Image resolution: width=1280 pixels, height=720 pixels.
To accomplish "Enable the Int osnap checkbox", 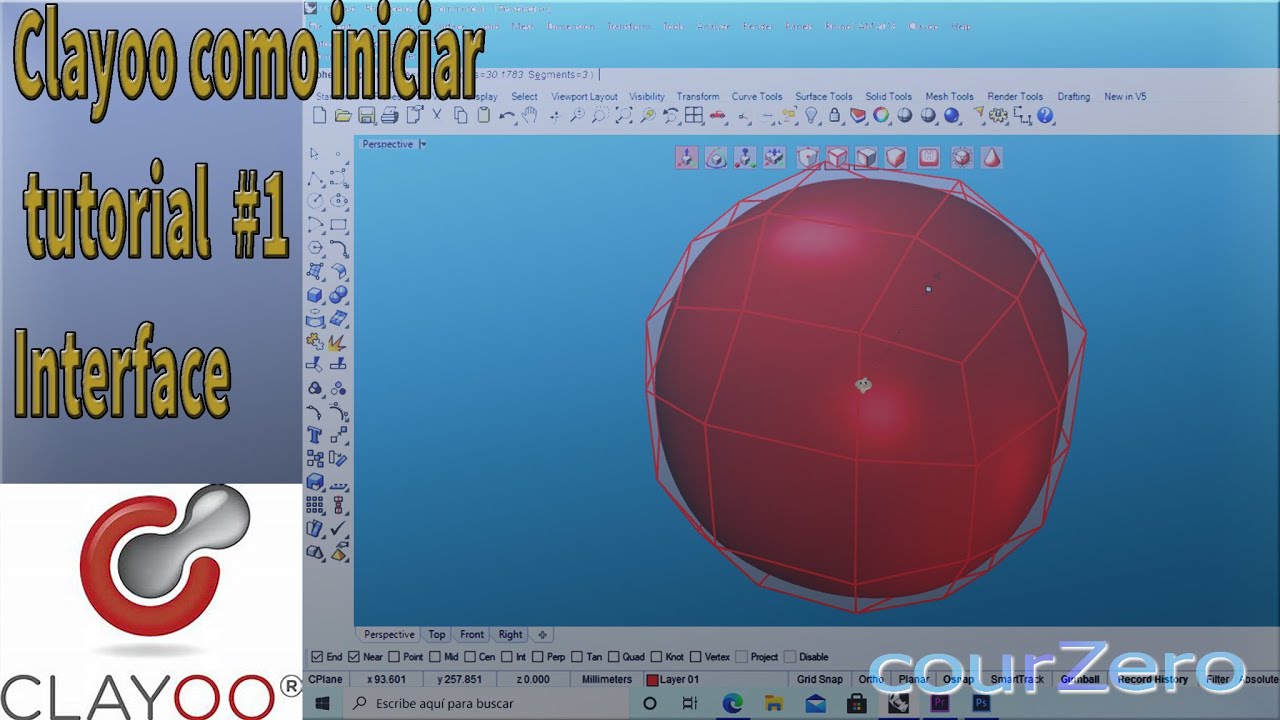I will 507,657.
